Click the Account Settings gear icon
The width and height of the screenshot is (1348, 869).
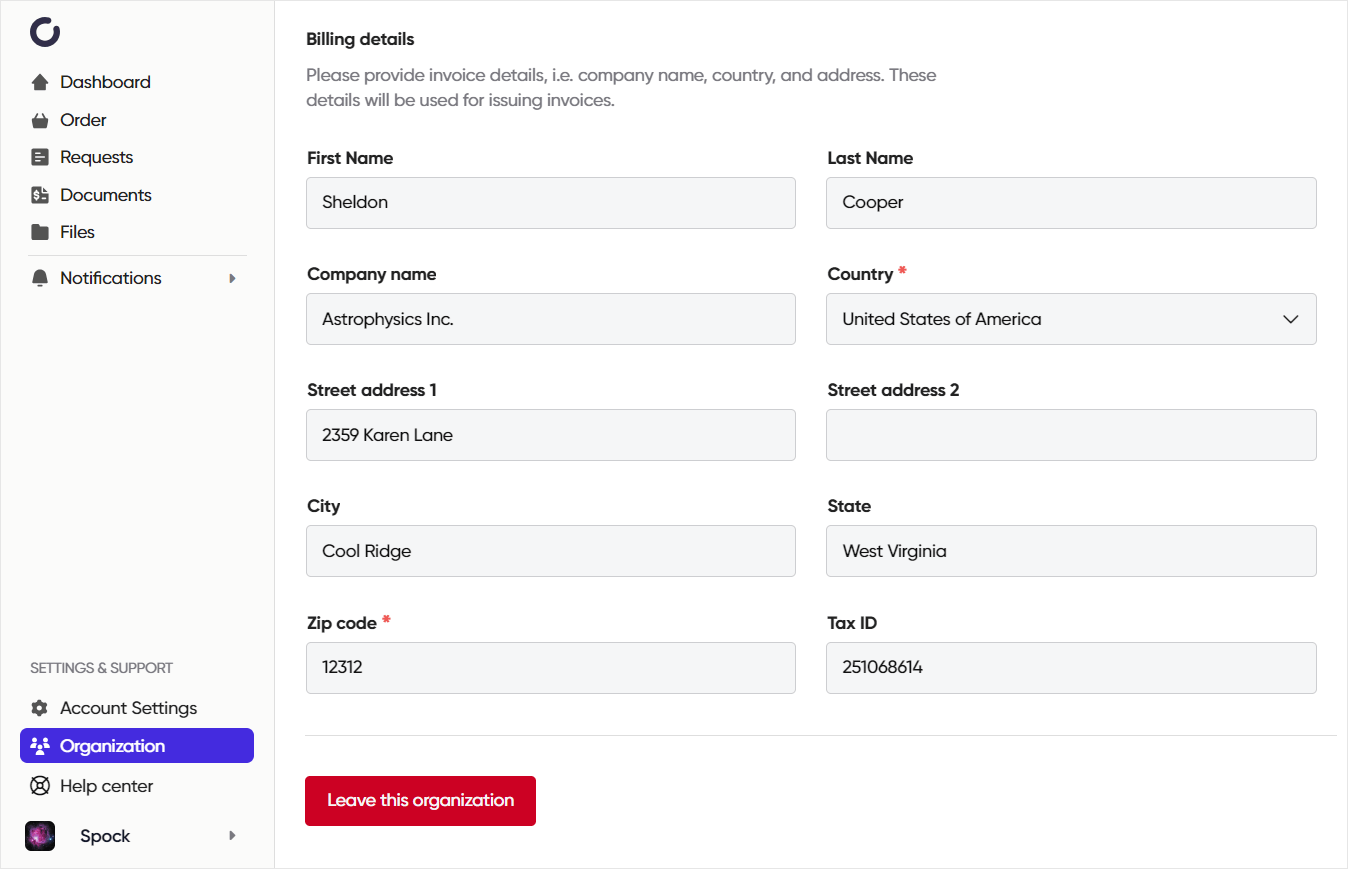point(40,708)
